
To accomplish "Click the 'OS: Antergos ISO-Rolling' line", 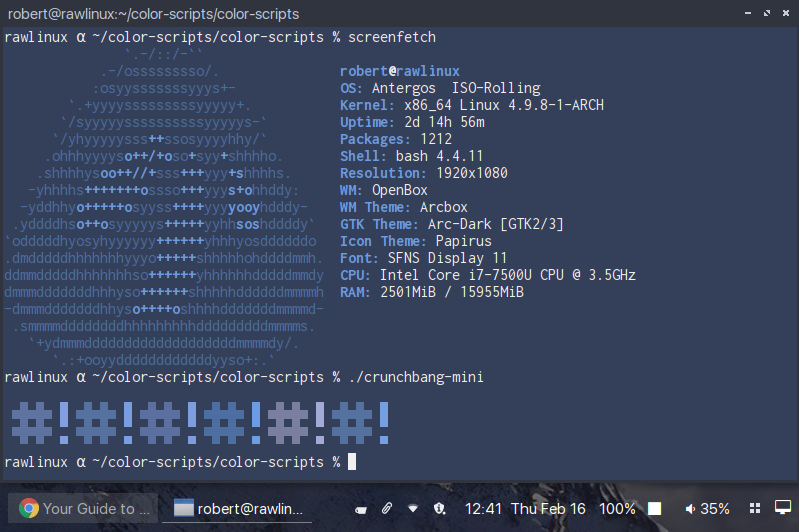I will point(440,88).
